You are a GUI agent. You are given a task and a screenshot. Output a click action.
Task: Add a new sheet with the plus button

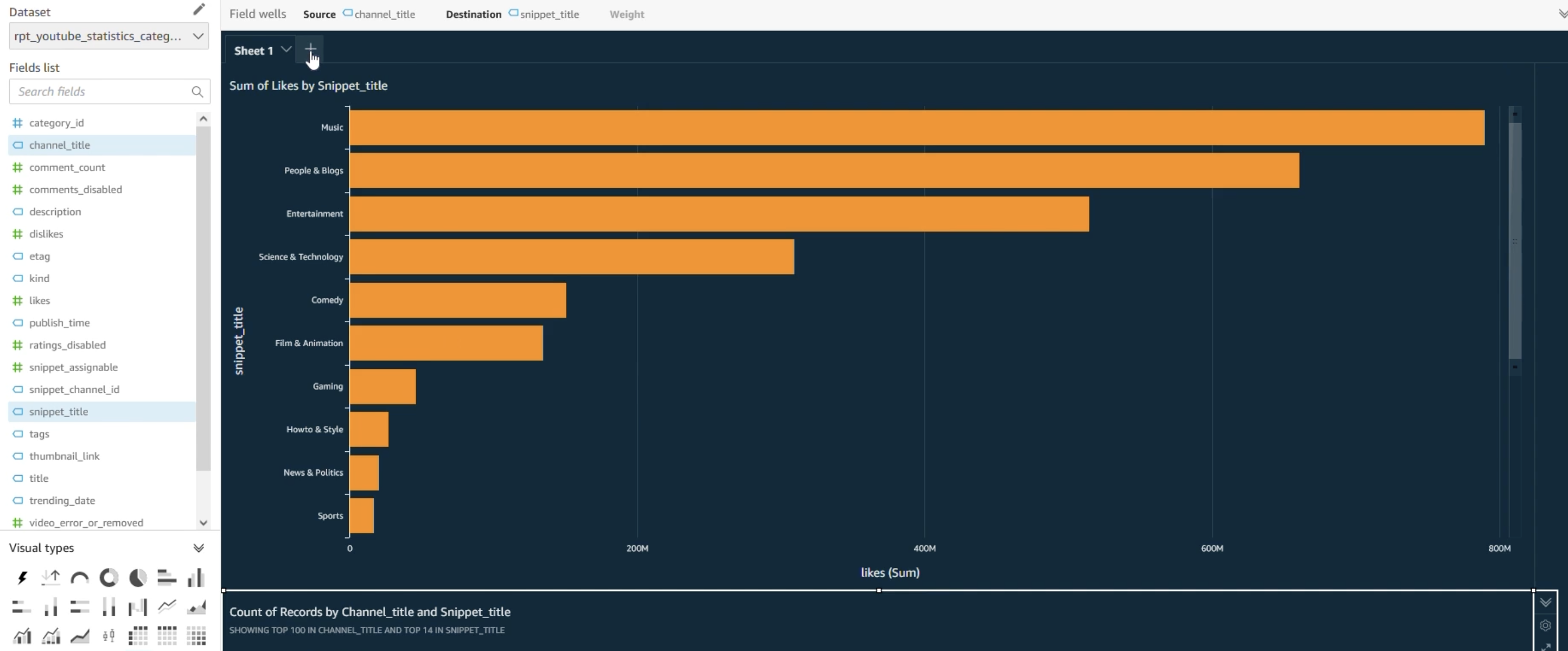click(310, 49)
